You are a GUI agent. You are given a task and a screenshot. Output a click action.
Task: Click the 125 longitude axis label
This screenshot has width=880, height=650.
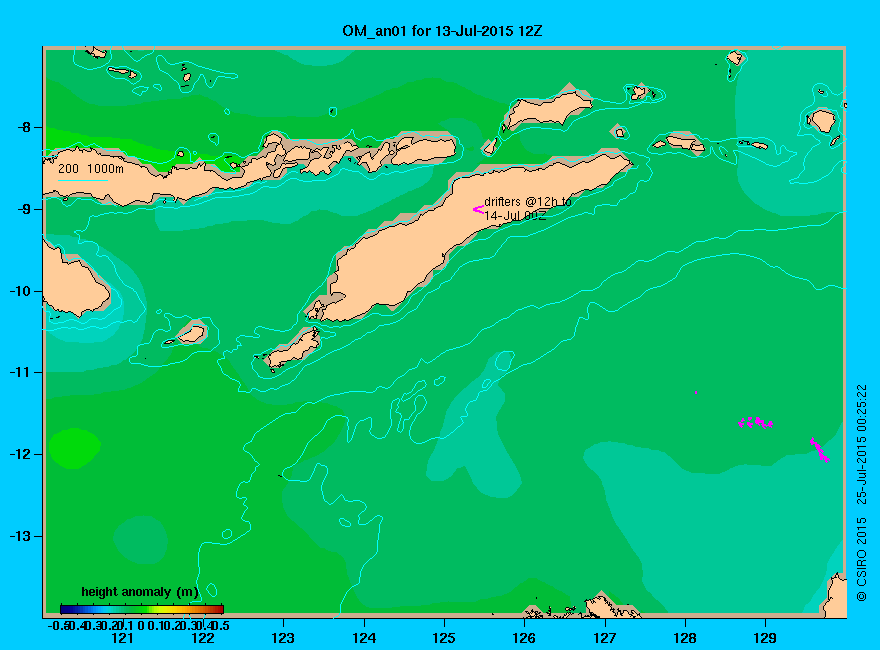[x=444, y=638]
